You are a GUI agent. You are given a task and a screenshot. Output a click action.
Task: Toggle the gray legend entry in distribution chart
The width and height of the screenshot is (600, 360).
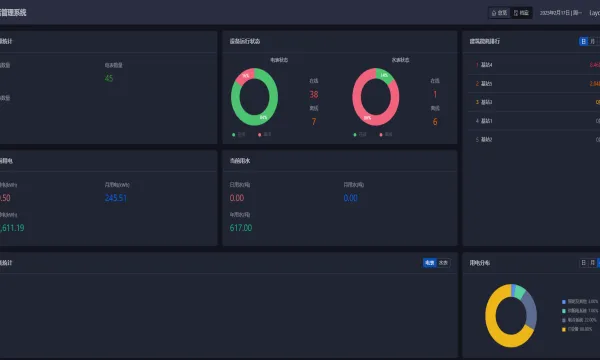tap(579, 320)
